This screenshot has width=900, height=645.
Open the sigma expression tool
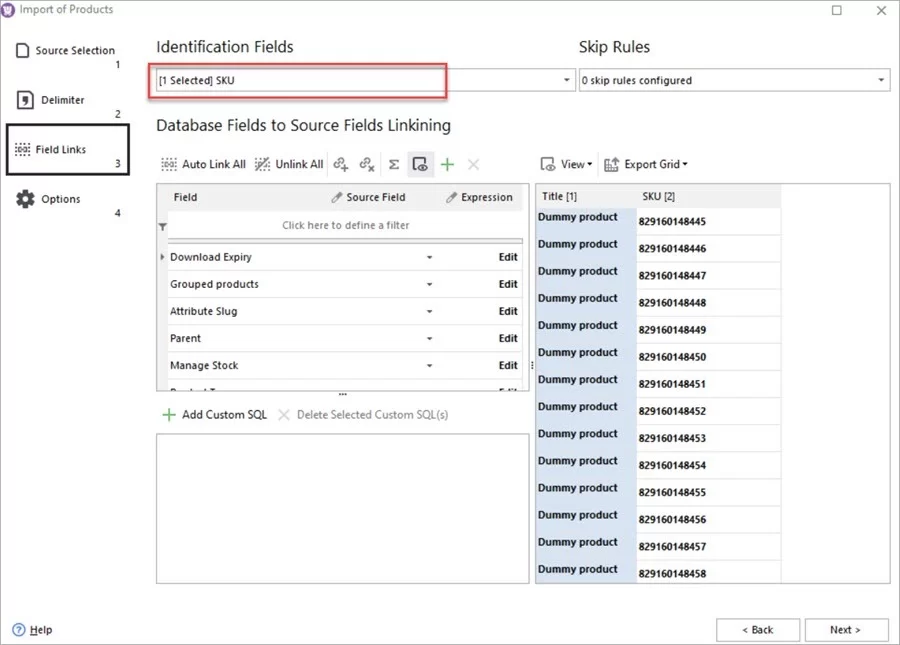(x=393, y=164)
